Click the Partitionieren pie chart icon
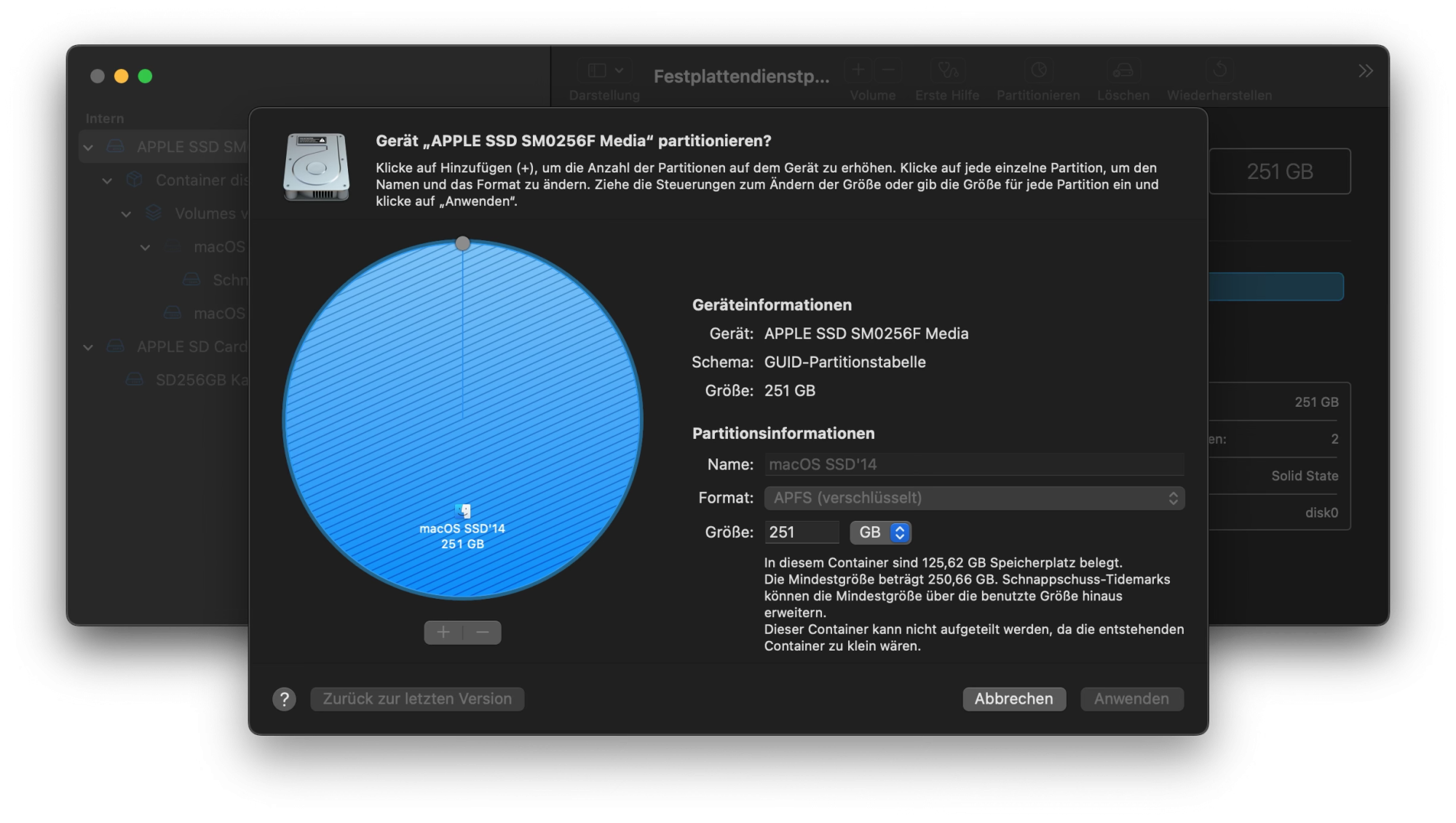Viewport: 1456px width, 823px height. 1038,71
